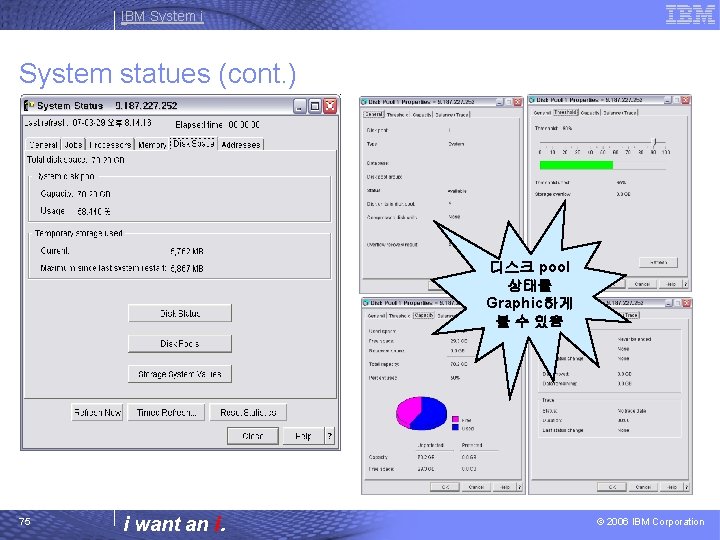Image resolution: width=720 pixels, height=540 pixels.
Task: Switch to the Processors tab
Action: point(110,145)
